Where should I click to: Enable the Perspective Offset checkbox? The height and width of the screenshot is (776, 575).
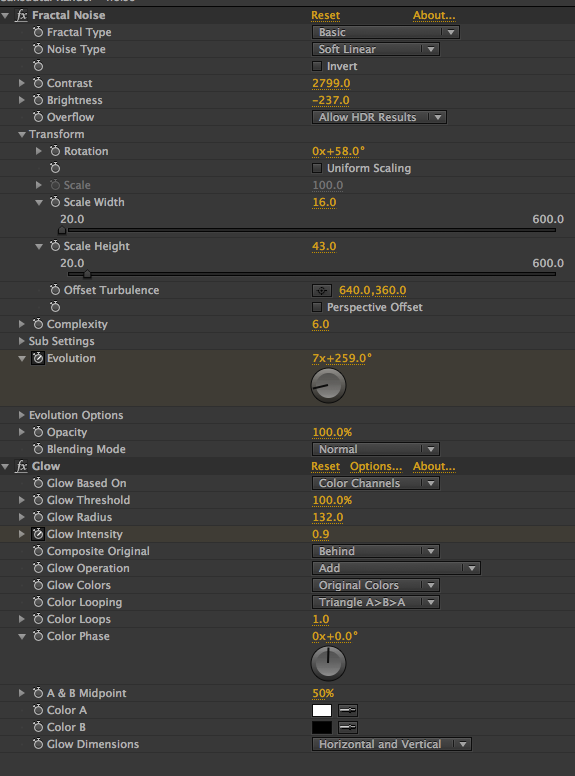click(x=317, y=307)
